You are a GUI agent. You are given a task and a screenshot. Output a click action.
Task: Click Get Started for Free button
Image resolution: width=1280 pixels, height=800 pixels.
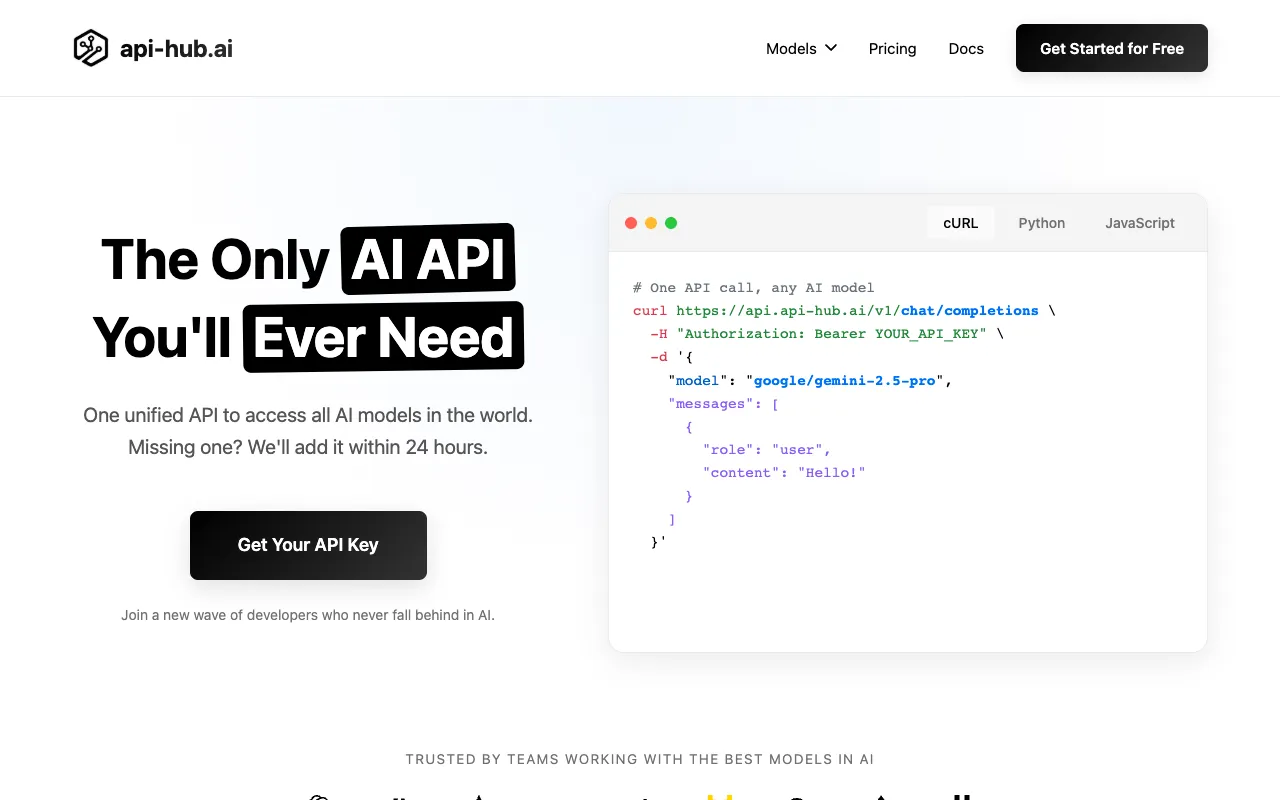tap(1112, 48)
